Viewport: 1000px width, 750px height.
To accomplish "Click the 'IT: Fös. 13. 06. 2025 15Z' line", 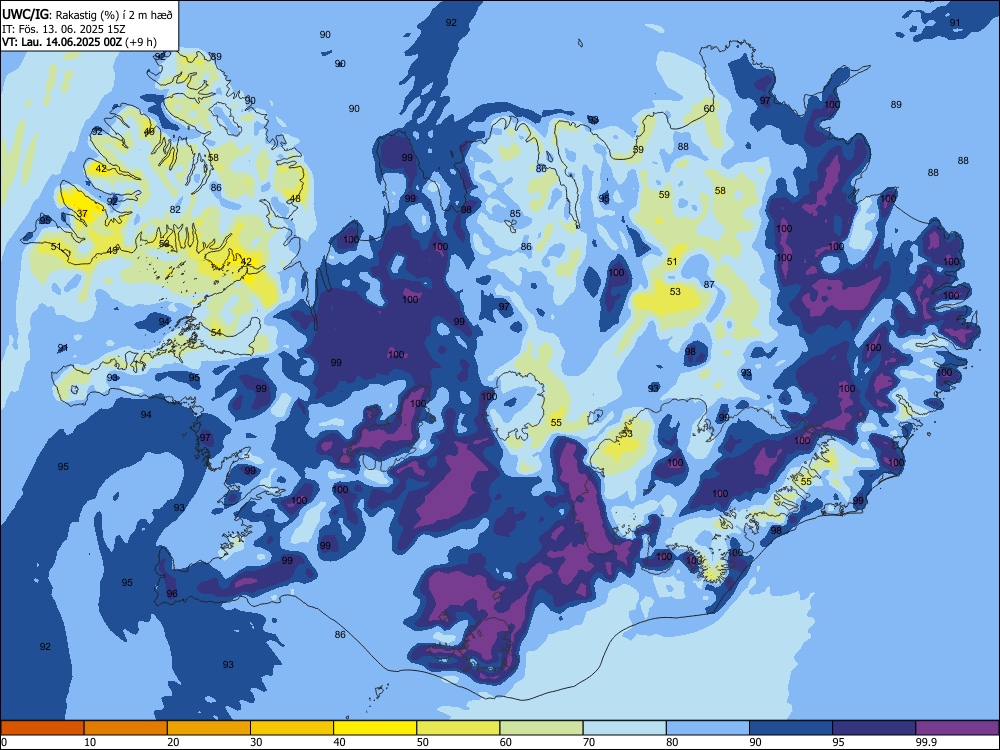I will (x=64, y=29).
